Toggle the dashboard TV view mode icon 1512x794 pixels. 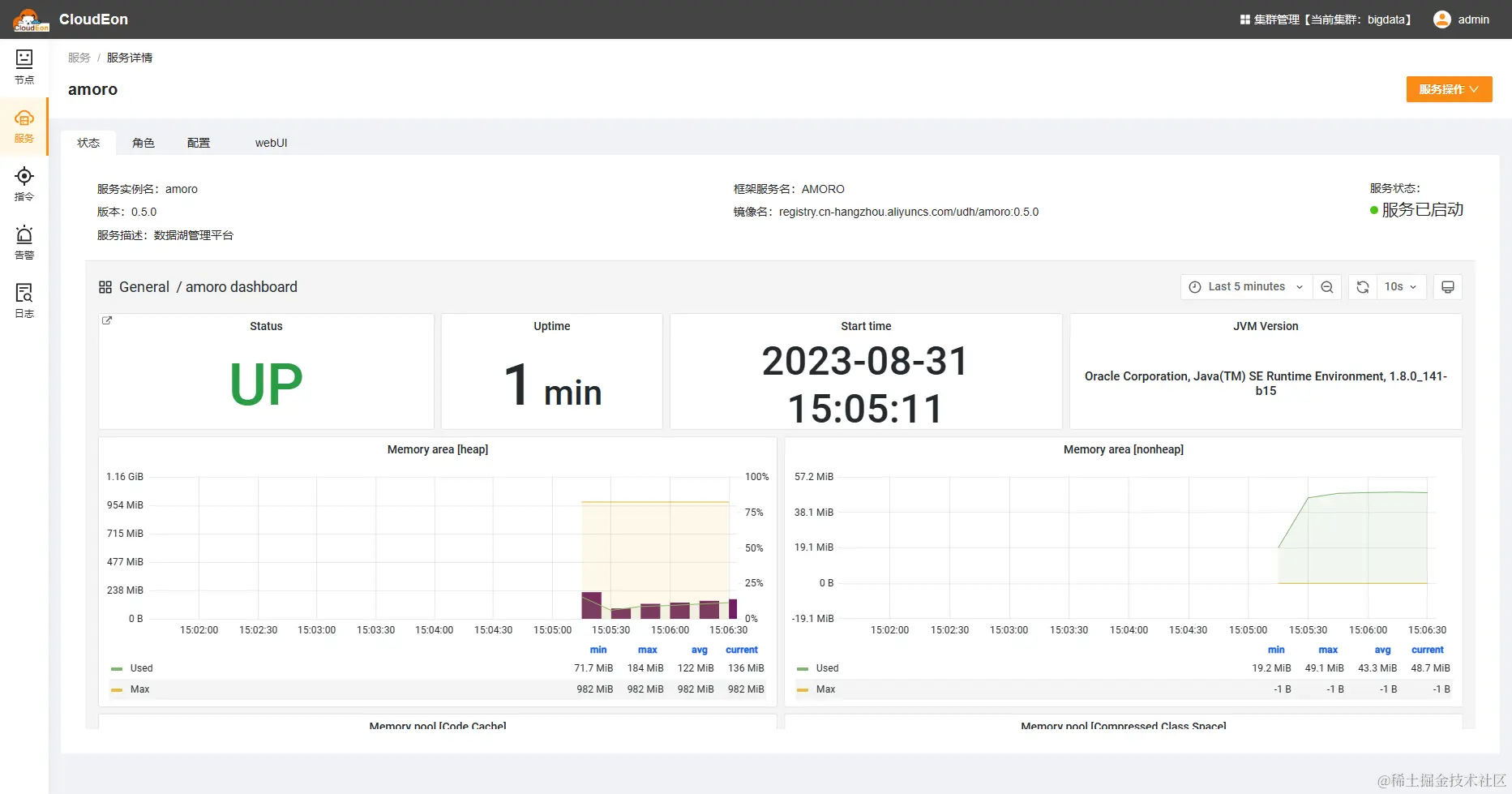[x=1448, y=287]
